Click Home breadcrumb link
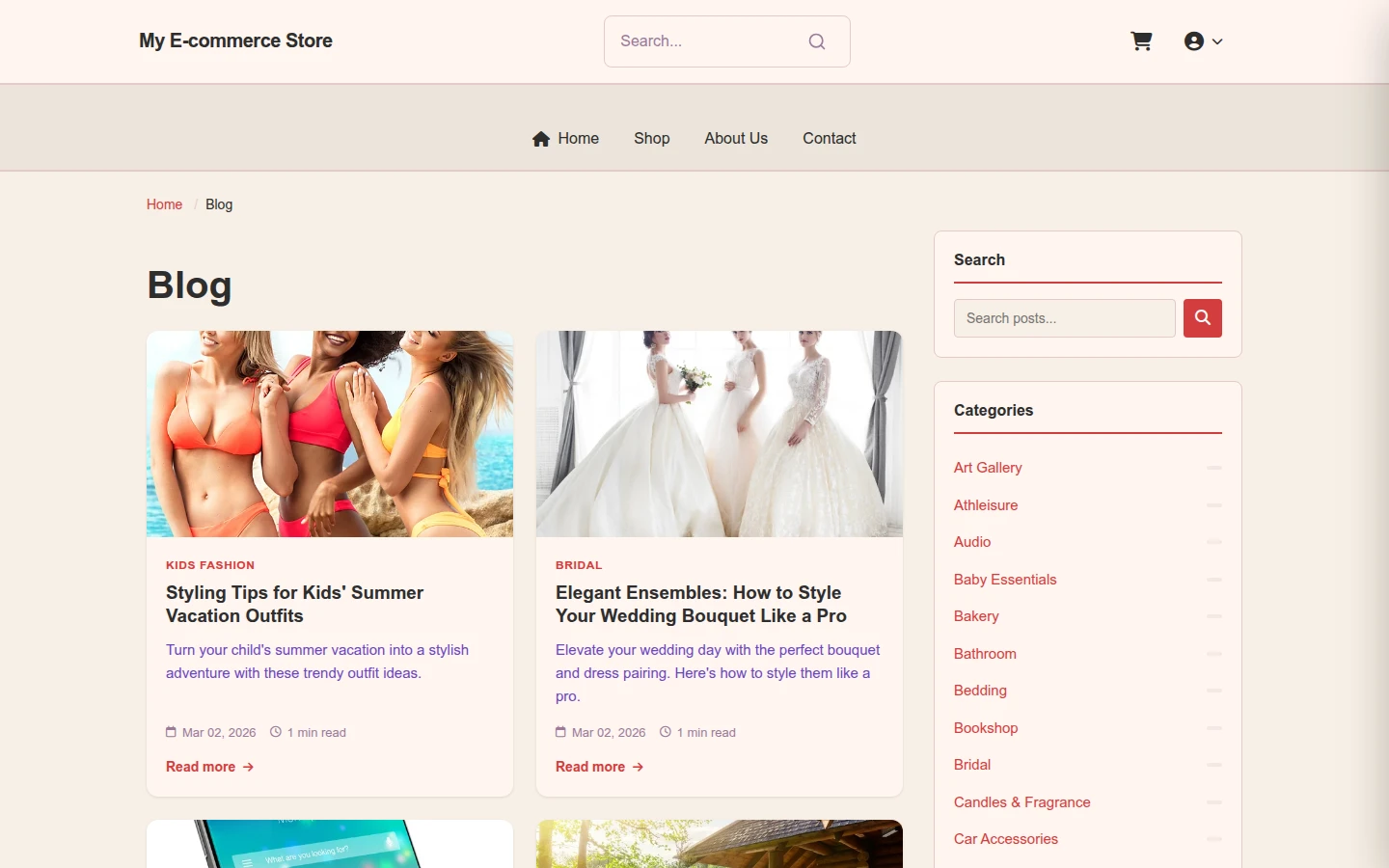This screenshot has width=1389, height=868. click(164, 204)
